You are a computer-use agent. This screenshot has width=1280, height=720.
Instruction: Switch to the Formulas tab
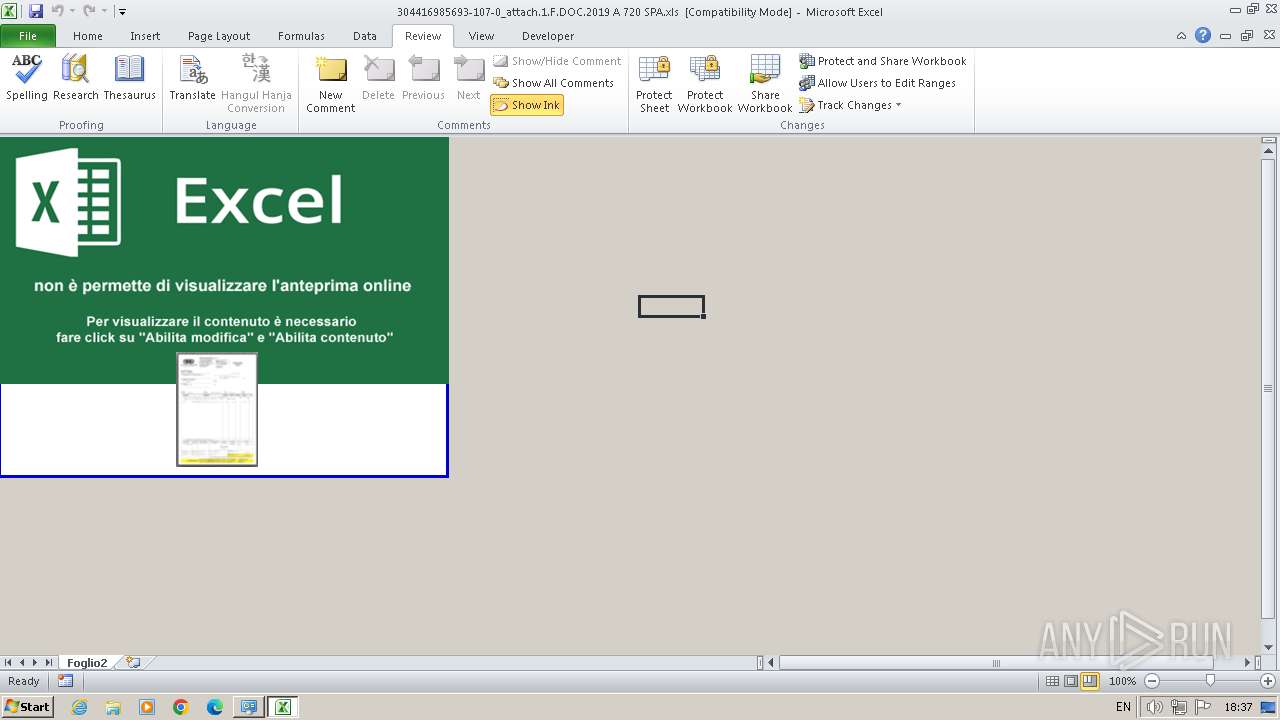(301, 36)
